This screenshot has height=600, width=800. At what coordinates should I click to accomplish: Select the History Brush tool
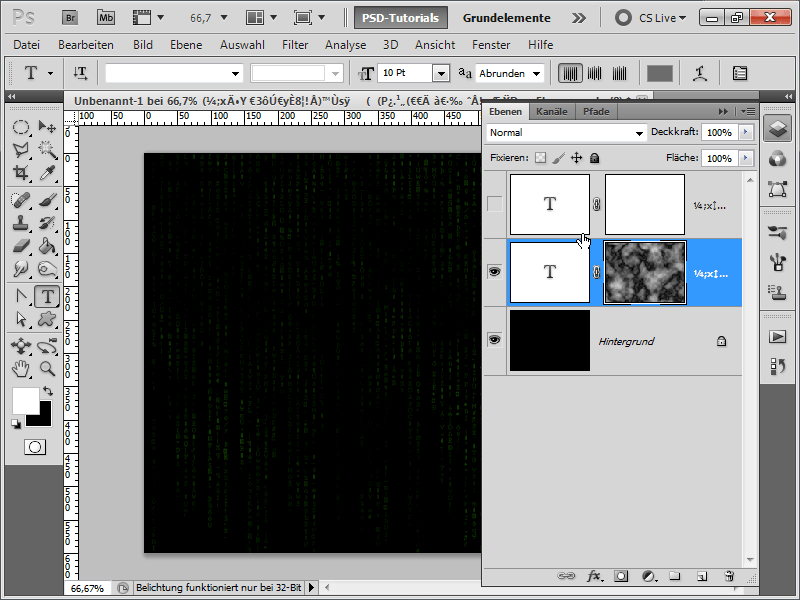(47, 223)
